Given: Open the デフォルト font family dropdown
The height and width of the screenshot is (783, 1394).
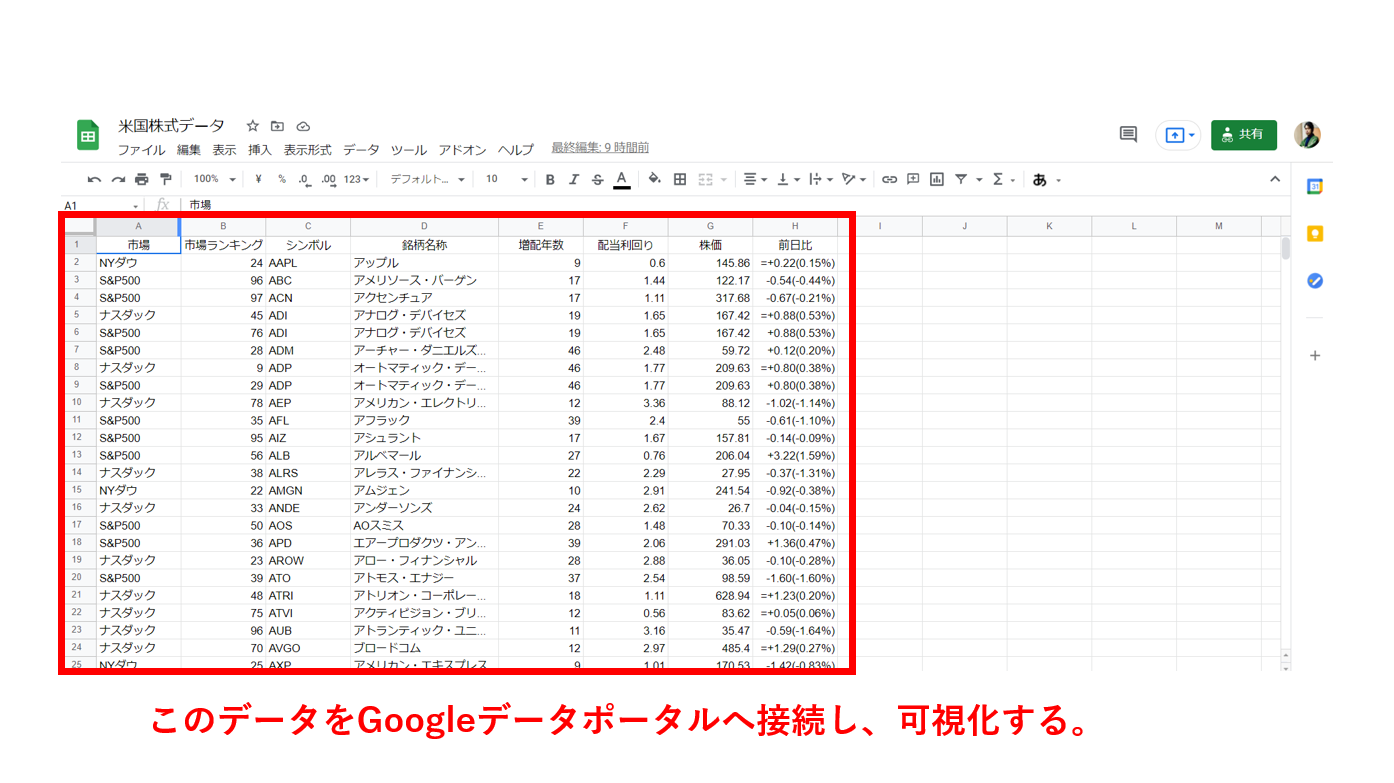Looking at the screenshot, I should click(x=427, y=180).
